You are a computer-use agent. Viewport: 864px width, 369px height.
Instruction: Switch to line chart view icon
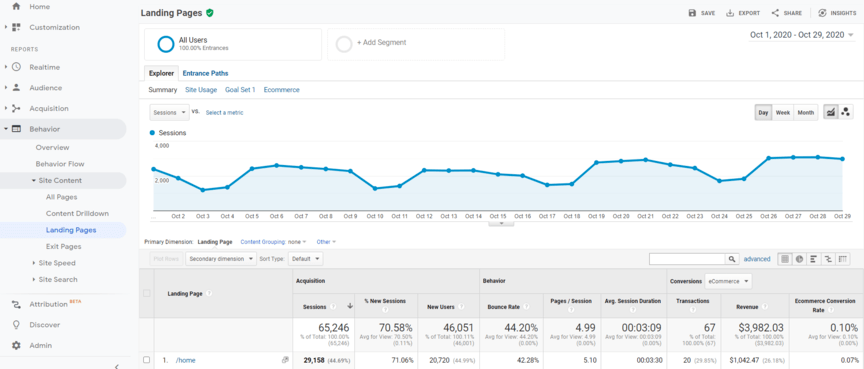pos(830,112)
